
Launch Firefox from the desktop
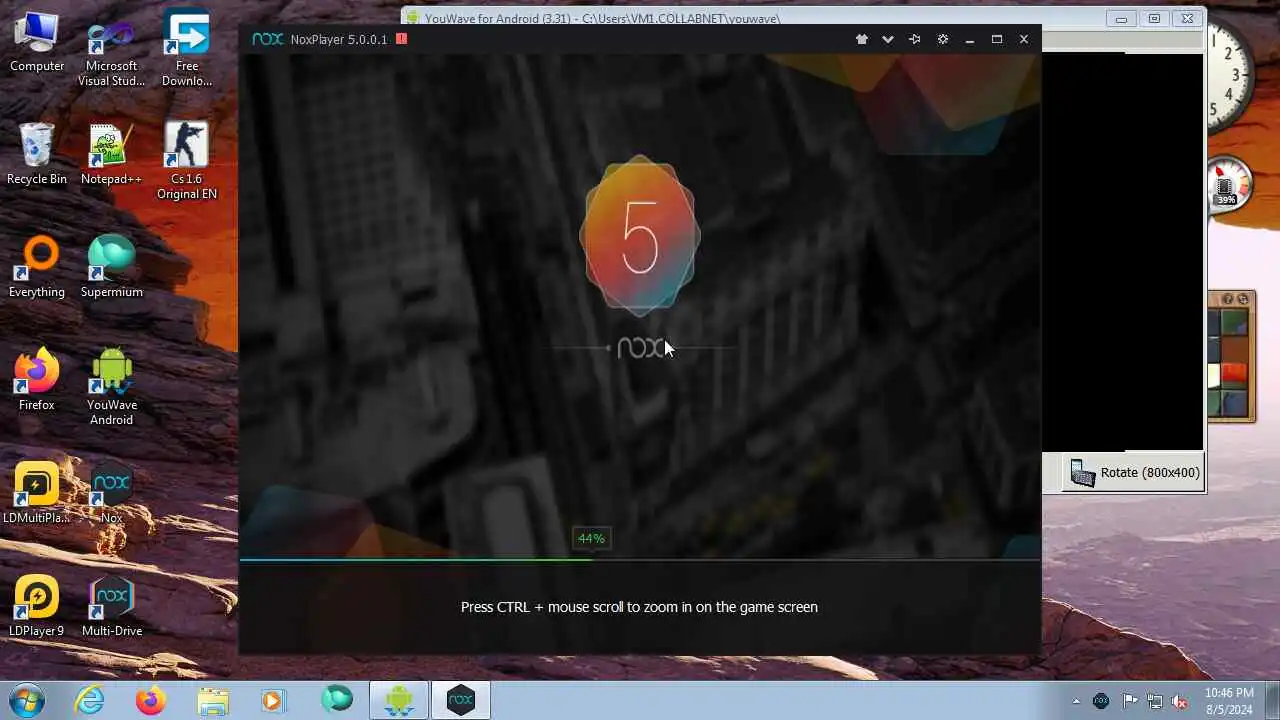tap(37, 380)
